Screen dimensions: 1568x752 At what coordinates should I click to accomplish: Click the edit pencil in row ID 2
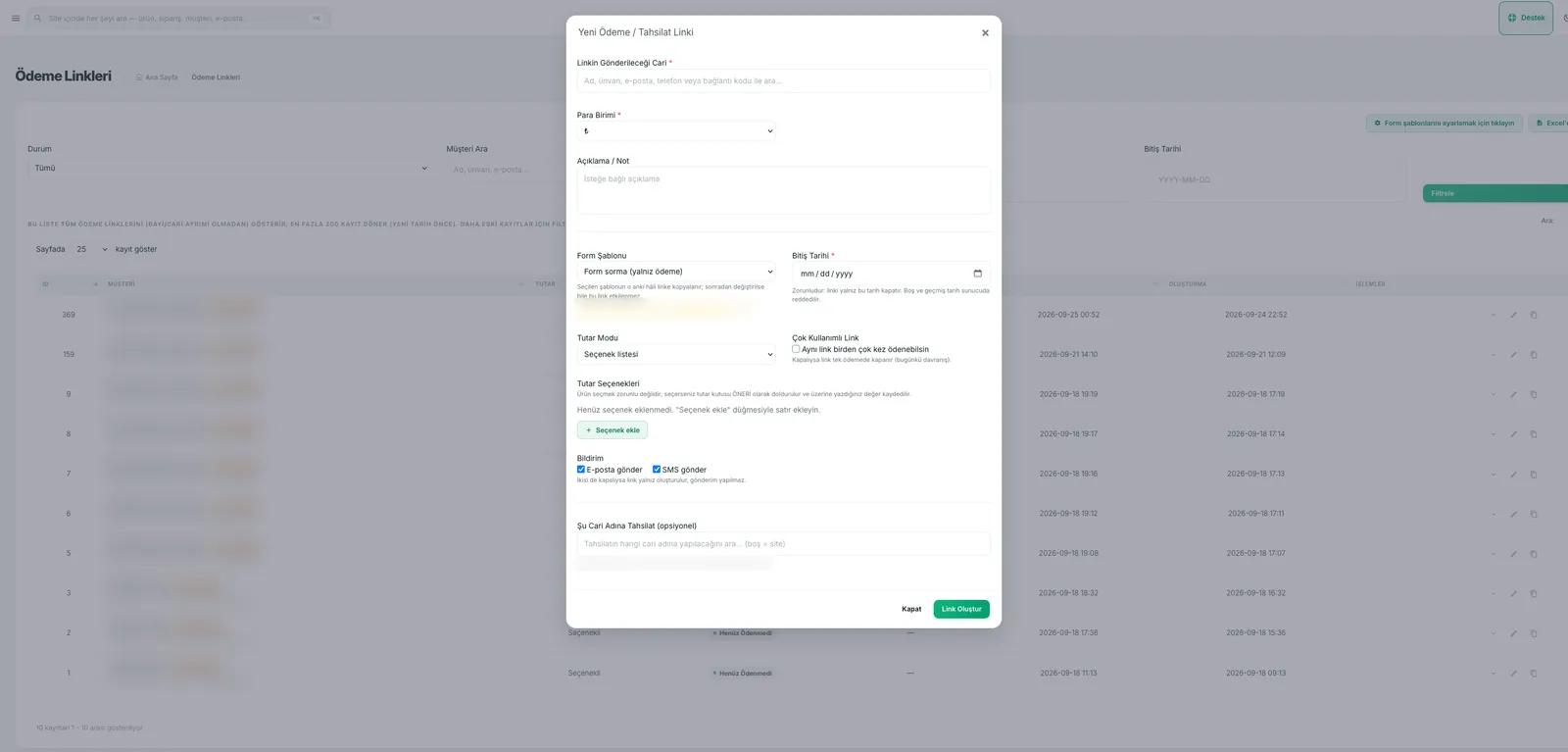[1513, 633]
